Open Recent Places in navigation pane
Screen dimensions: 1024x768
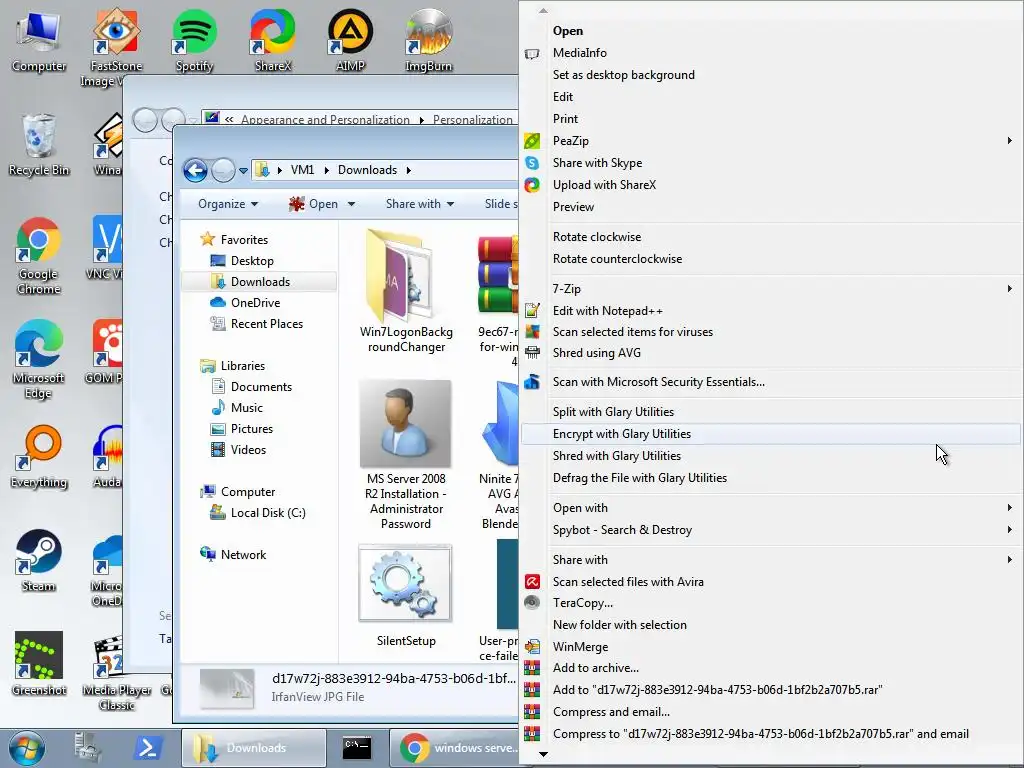click(266, 323)
